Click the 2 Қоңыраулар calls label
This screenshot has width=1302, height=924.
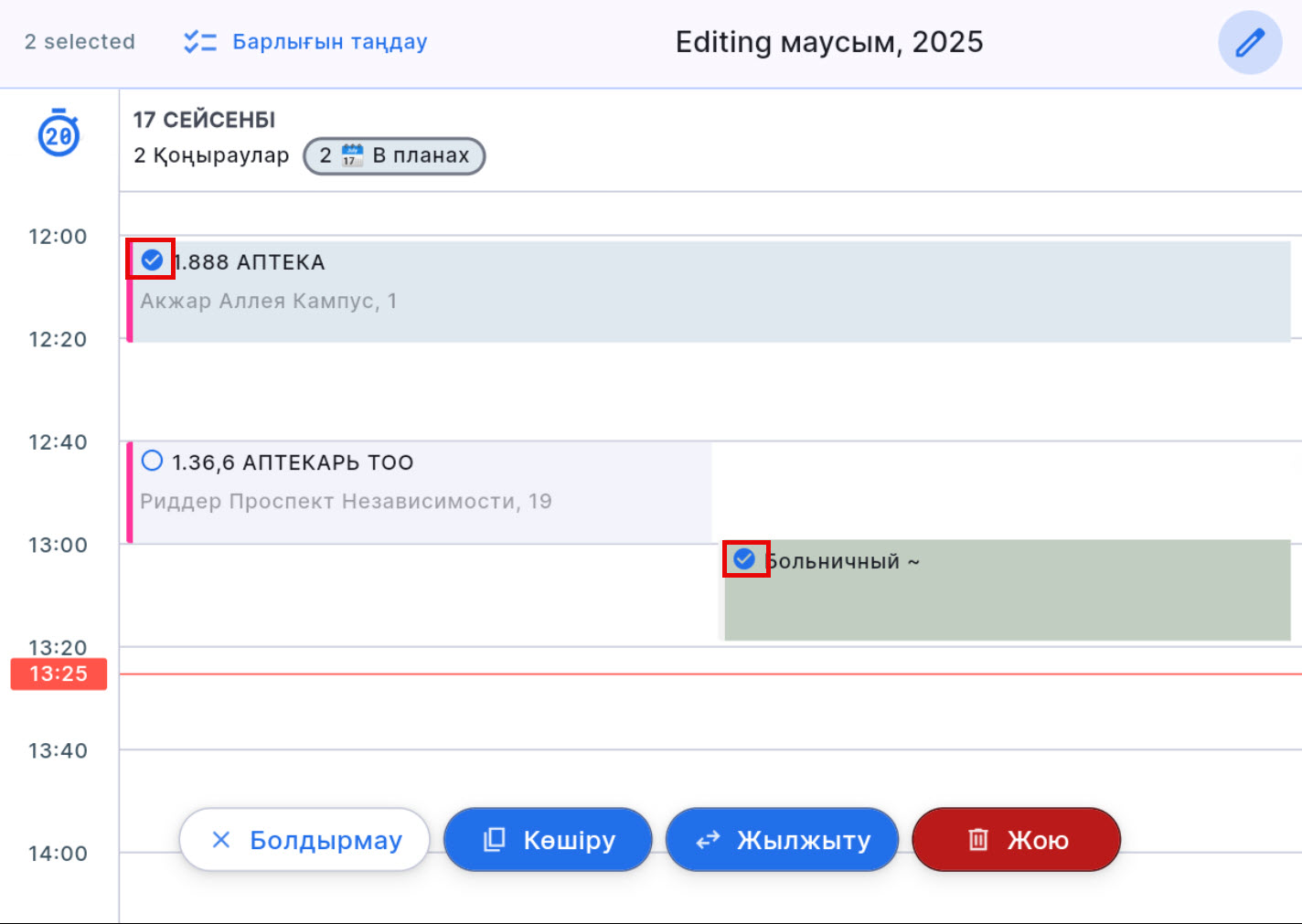[x=211, y=155]
